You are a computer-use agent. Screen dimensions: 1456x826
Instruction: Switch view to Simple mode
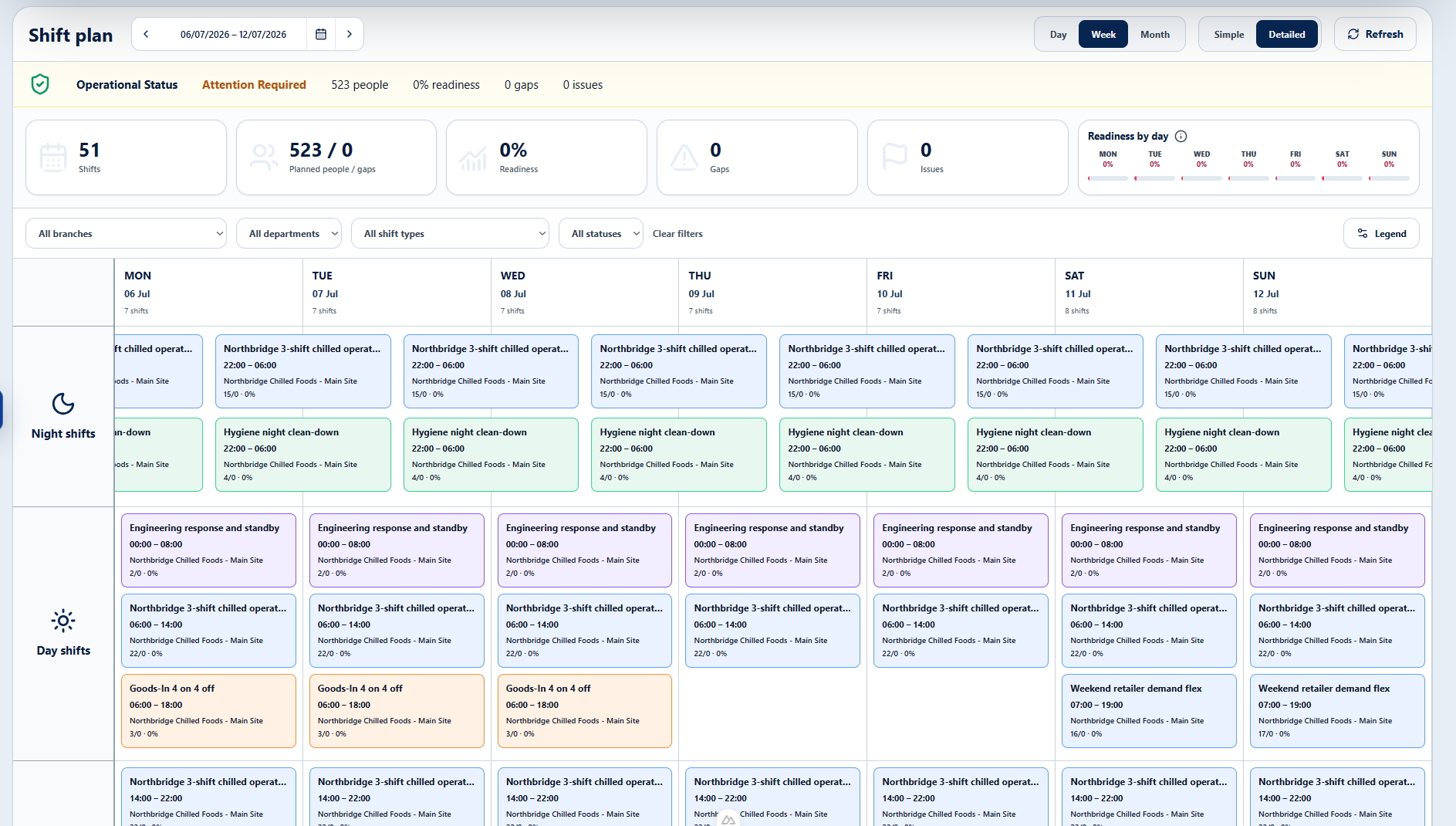pyautogui.click(x=1228, y=34)
